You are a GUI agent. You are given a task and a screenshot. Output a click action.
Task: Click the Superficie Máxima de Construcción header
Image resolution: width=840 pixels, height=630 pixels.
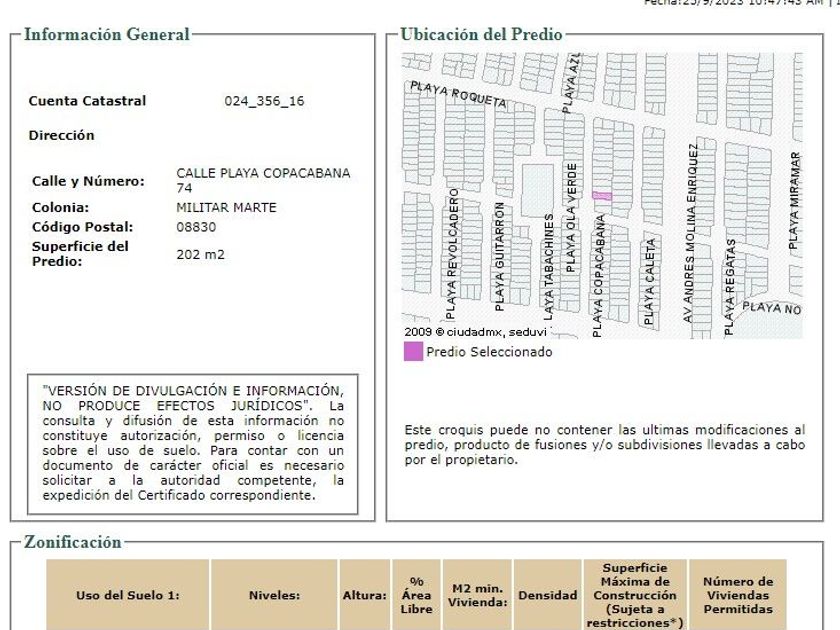(x=635, y=595)
